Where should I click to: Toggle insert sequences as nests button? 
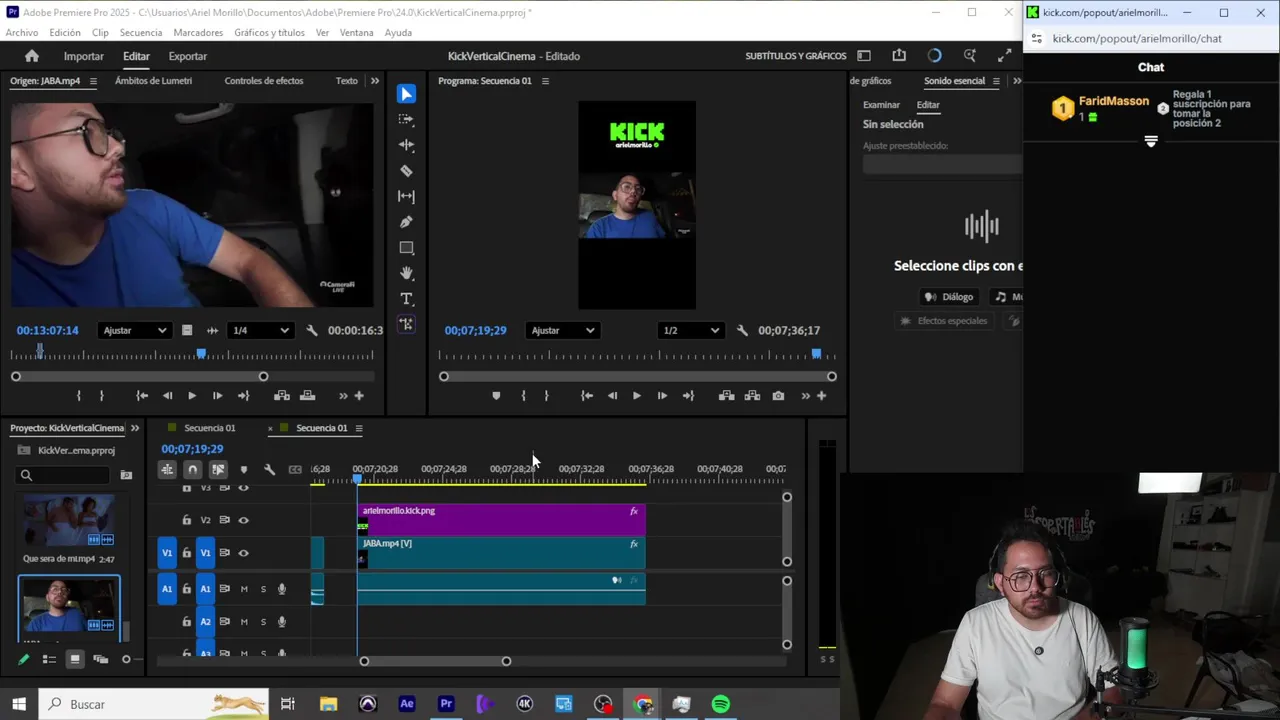tap(167, 469)
